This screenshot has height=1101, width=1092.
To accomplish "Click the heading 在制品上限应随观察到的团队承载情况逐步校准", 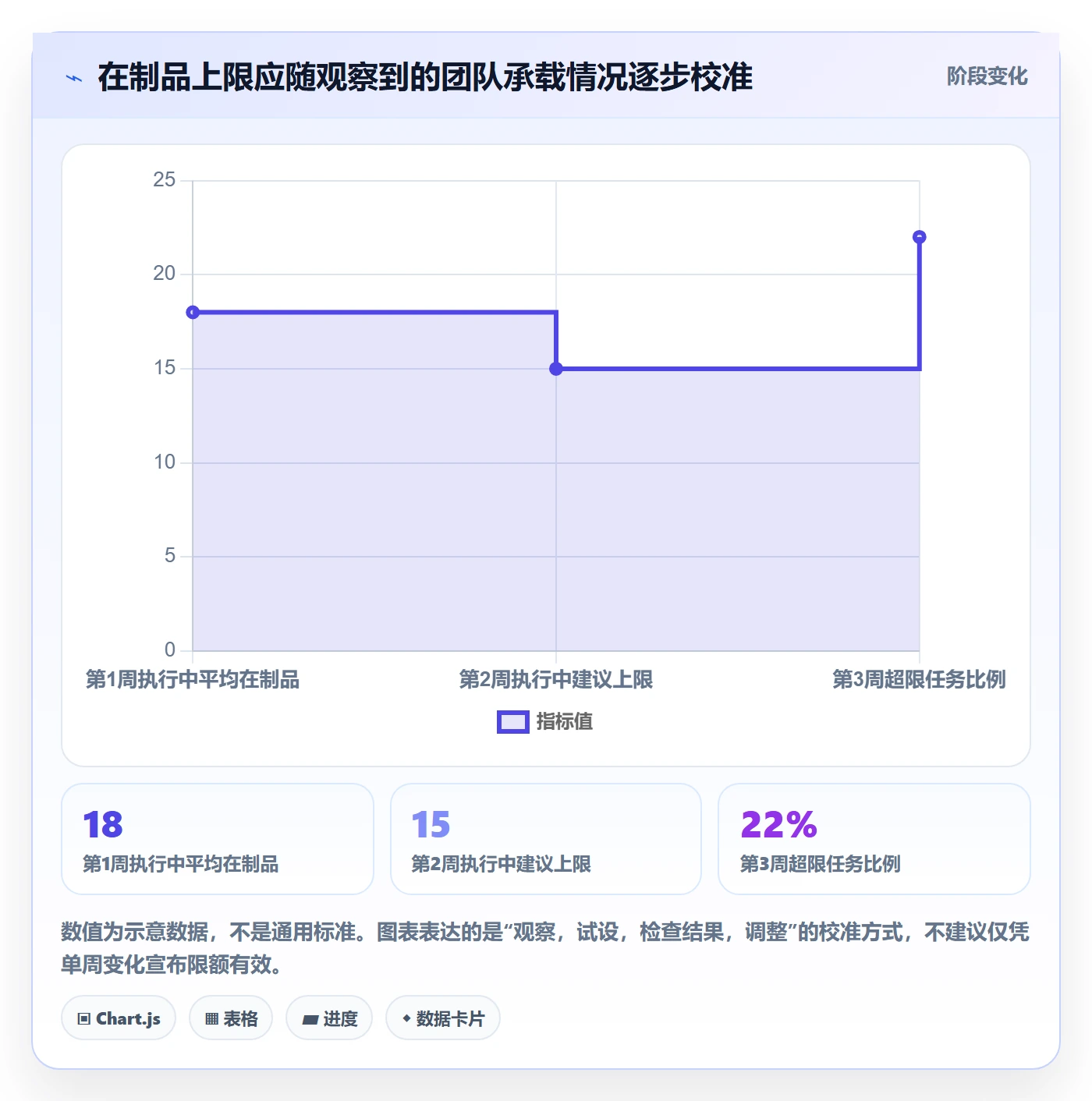I will 425,77.
